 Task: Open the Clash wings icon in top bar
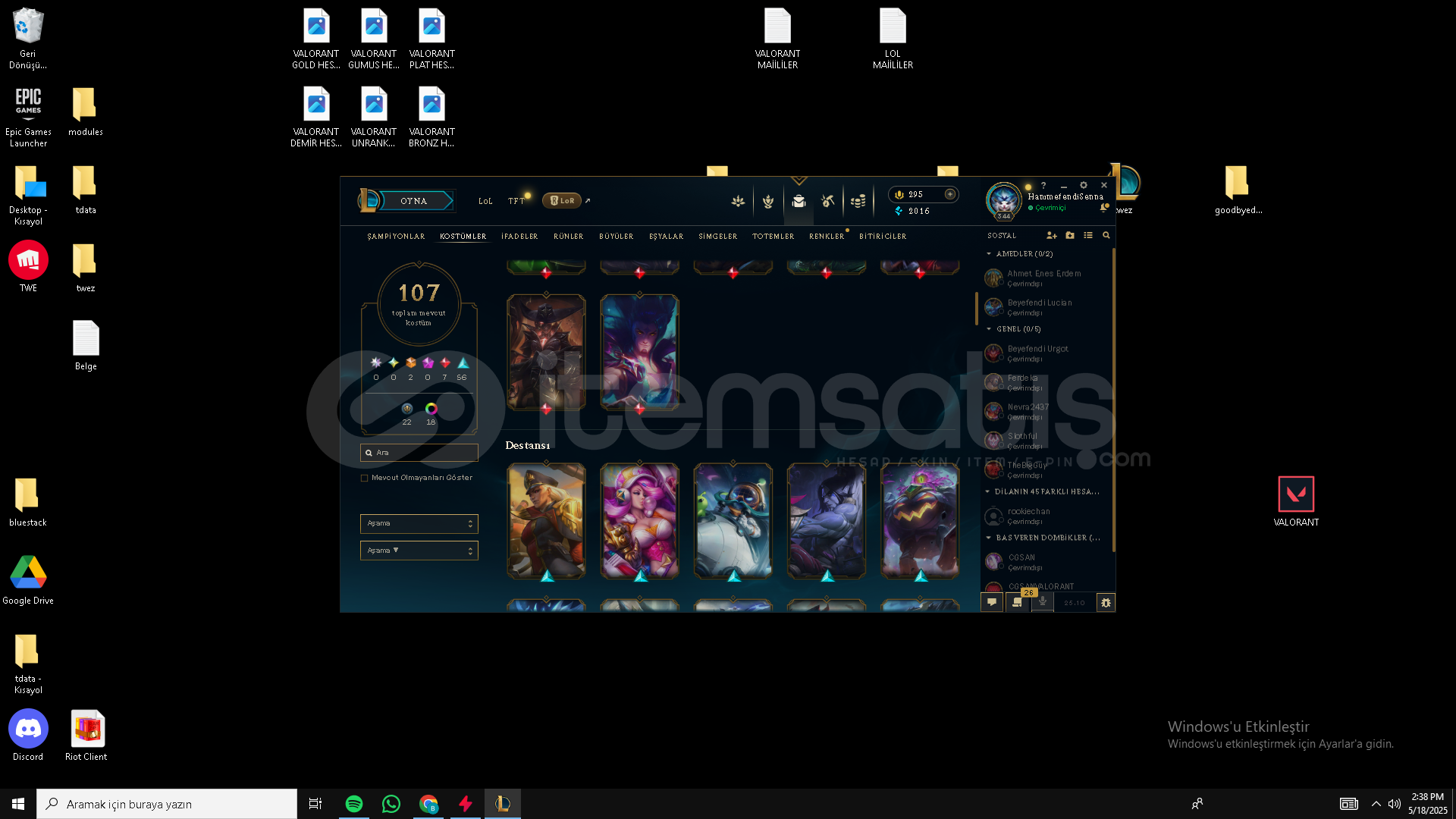point(738,202)
